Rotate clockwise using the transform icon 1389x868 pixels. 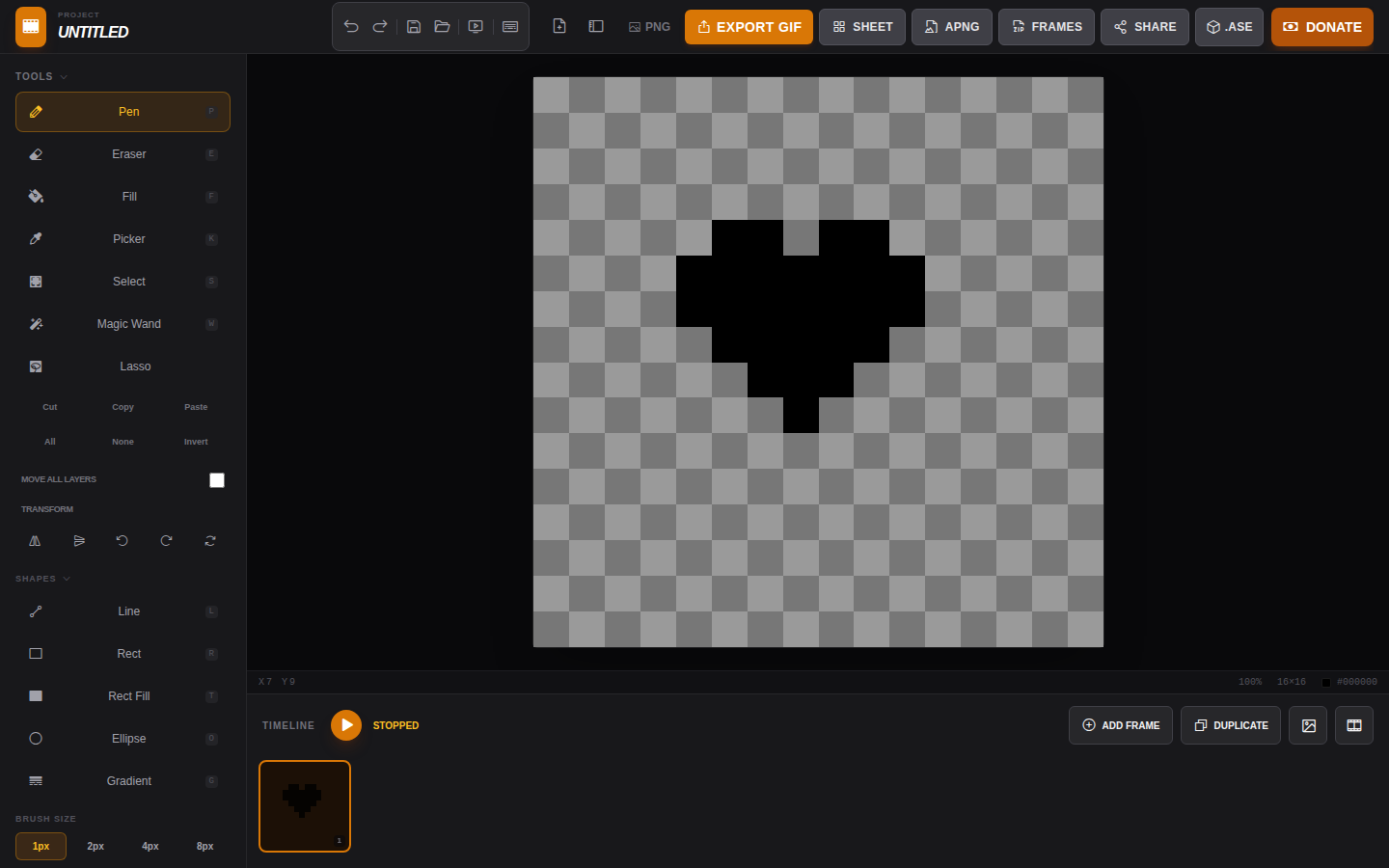point(166,541)
